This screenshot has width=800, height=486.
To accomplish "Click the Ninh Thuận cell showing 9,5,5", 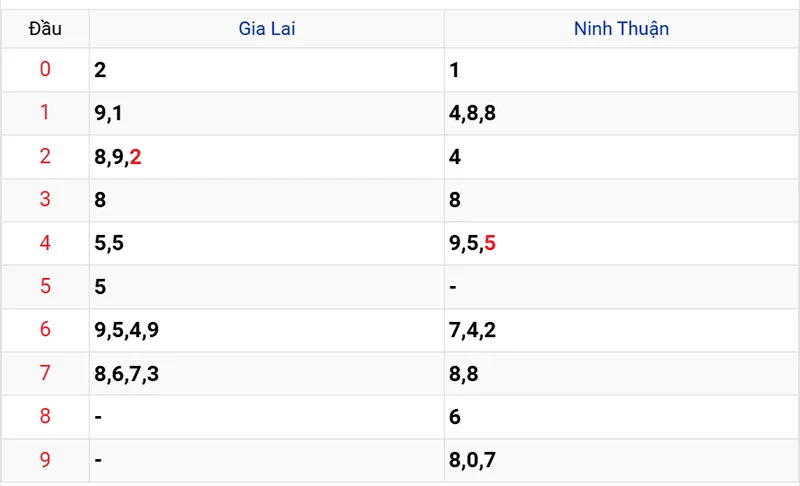I will click(x=621, y=243).
